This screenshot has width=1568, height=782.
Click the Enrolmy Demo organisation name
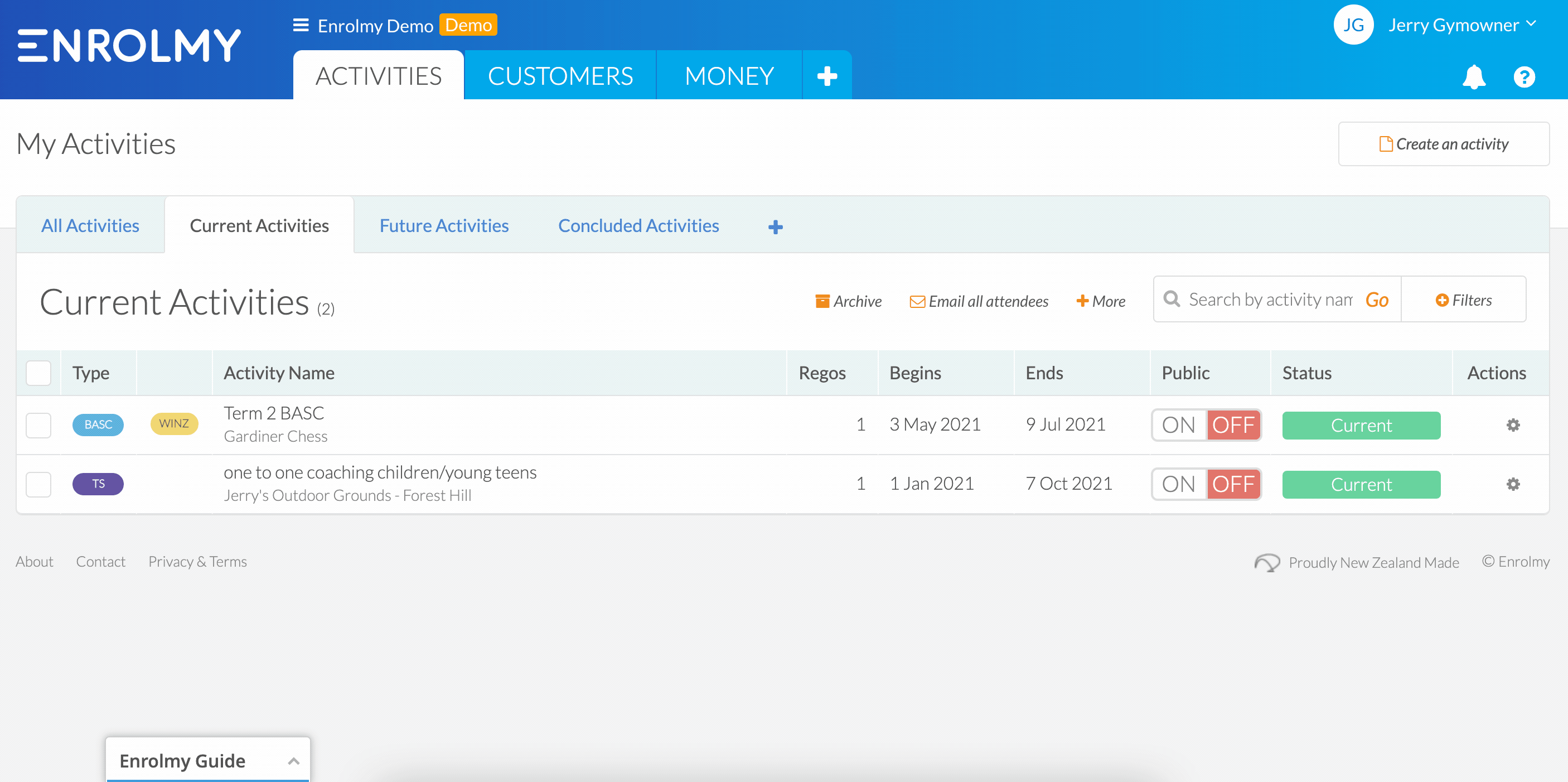point(375,26)
